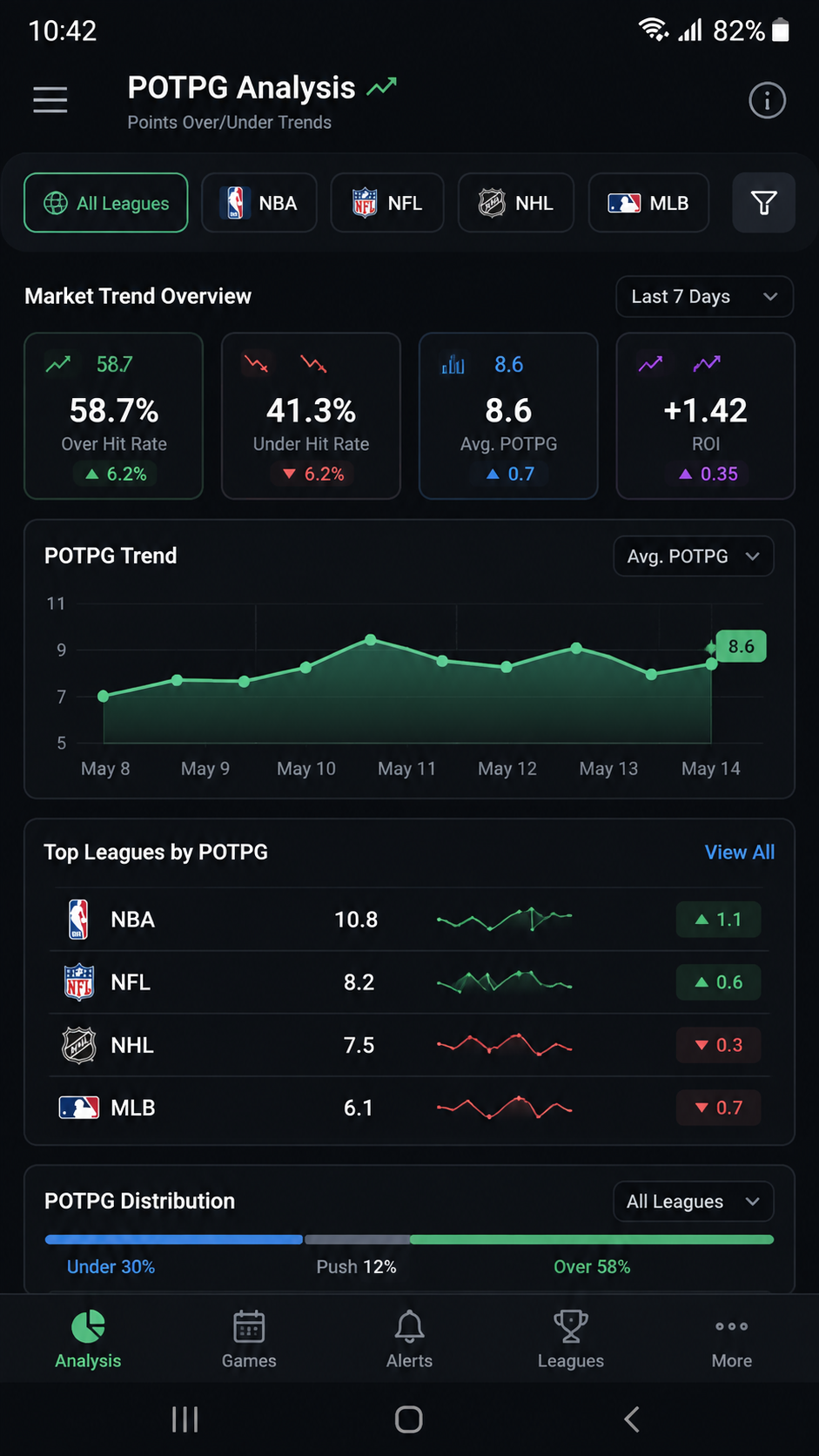This screenshot has width=819, height=1456.
Task: Tap the gray Push distribution bar segment
Action: point(357,1239)
